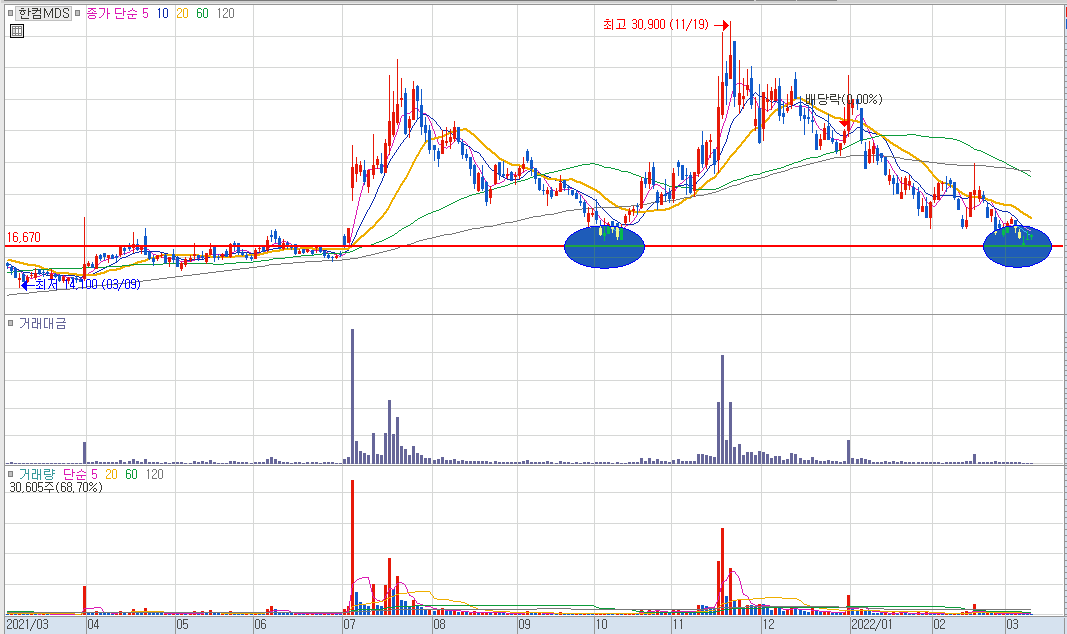Click the small square before 한컴MDS
Screen dimensions: 1067x634
10,13
